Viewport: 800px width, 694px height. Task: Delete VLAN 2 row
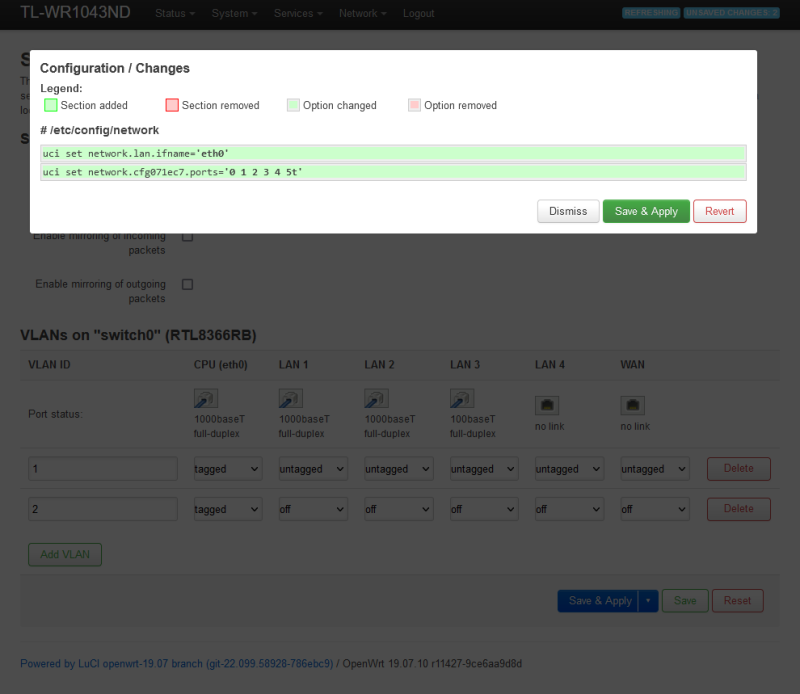pos(738,509)
